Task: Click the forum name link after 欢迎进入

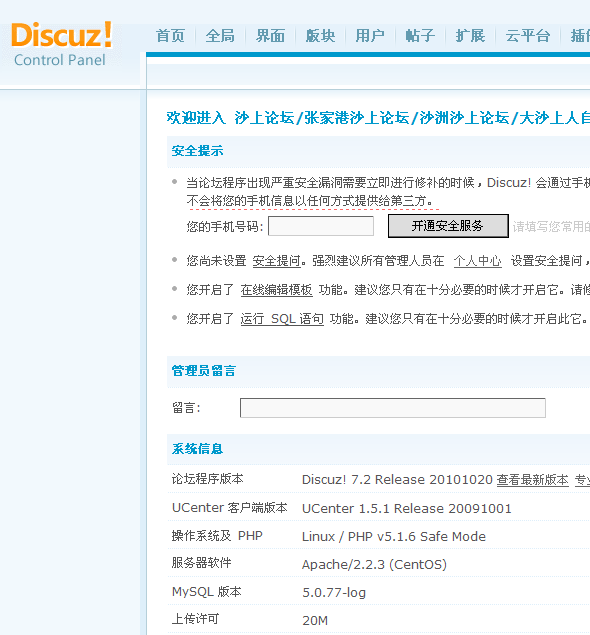Action: point(412,118)
